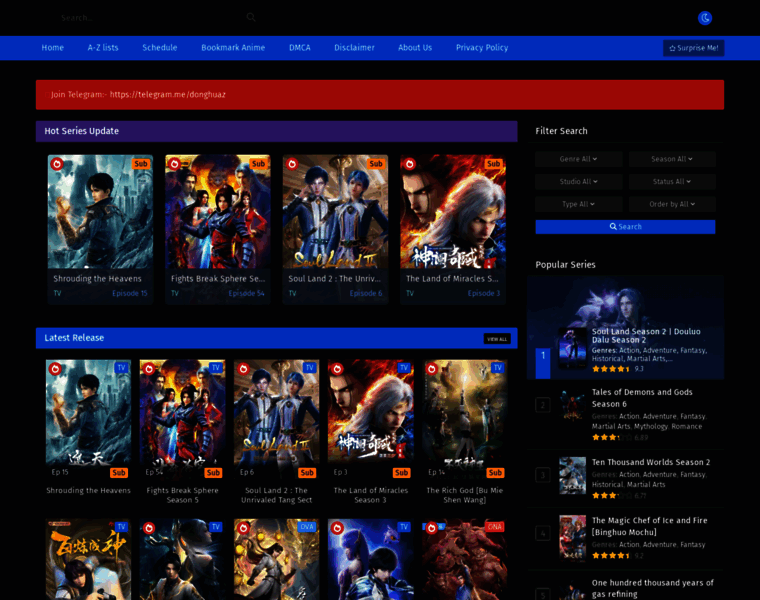Click red hot icon on The Rich God card
This screenshot has width=760, height=600.
click(431, 369)
